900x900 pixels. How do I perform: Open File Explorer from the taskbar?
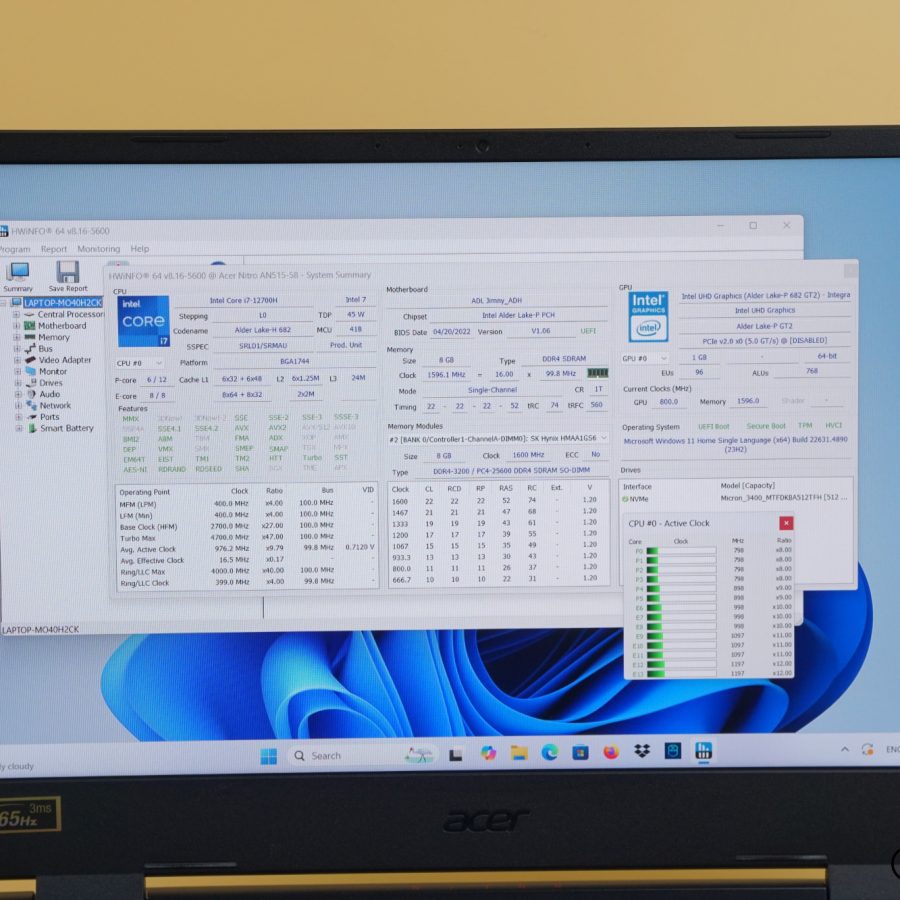point(519,752)
